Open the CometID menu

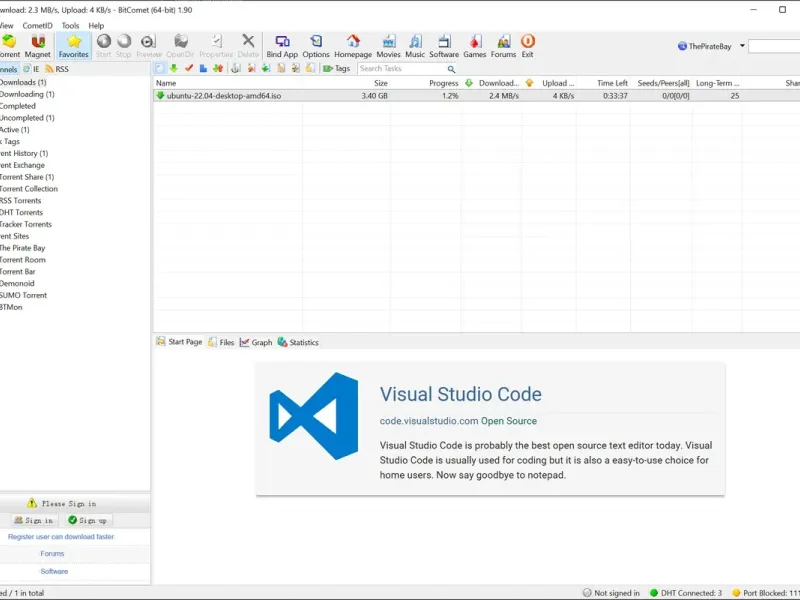point(37,26)
